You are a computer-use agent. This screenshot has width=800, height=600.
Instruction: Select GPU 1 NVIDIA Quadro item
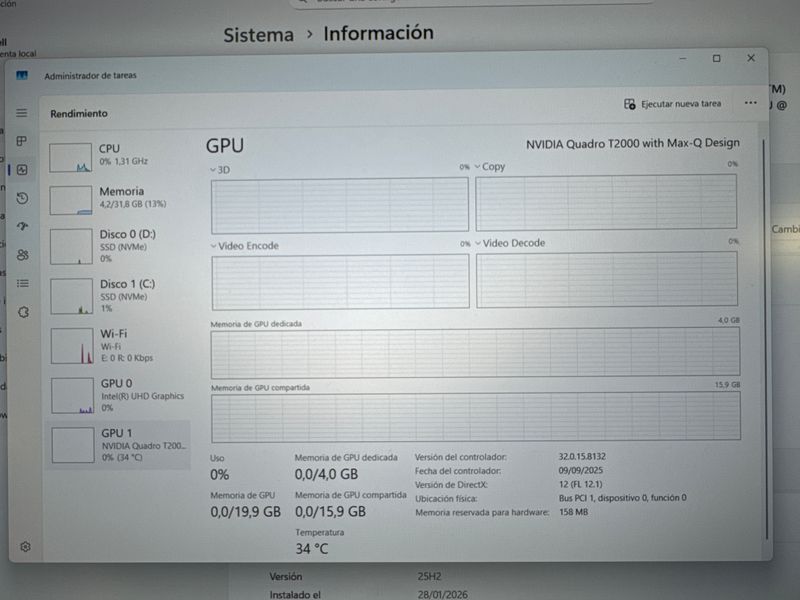tap(118, 445)
